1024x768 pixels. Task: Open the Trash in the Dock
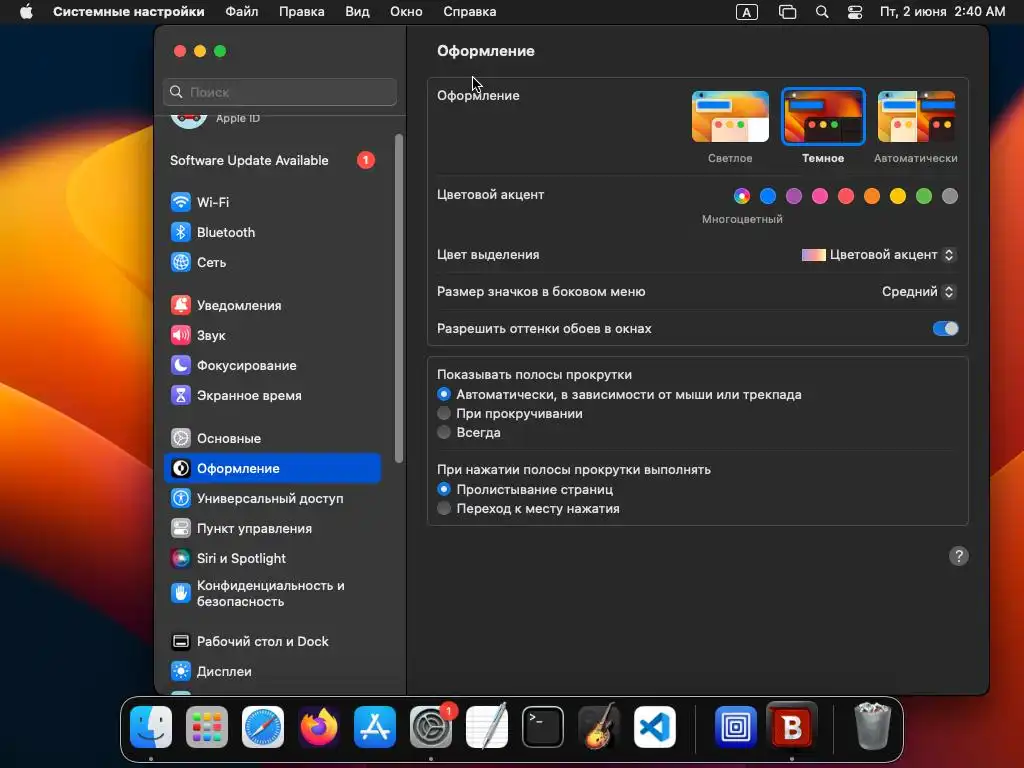click(872, 726)
